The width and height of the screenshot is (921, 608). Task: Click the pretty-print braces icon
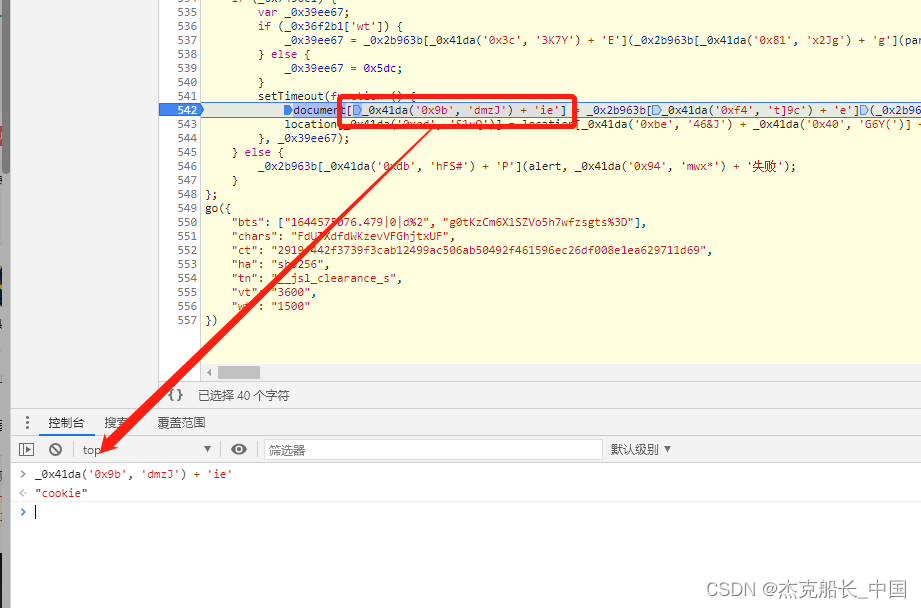click(x=176, y=395)
